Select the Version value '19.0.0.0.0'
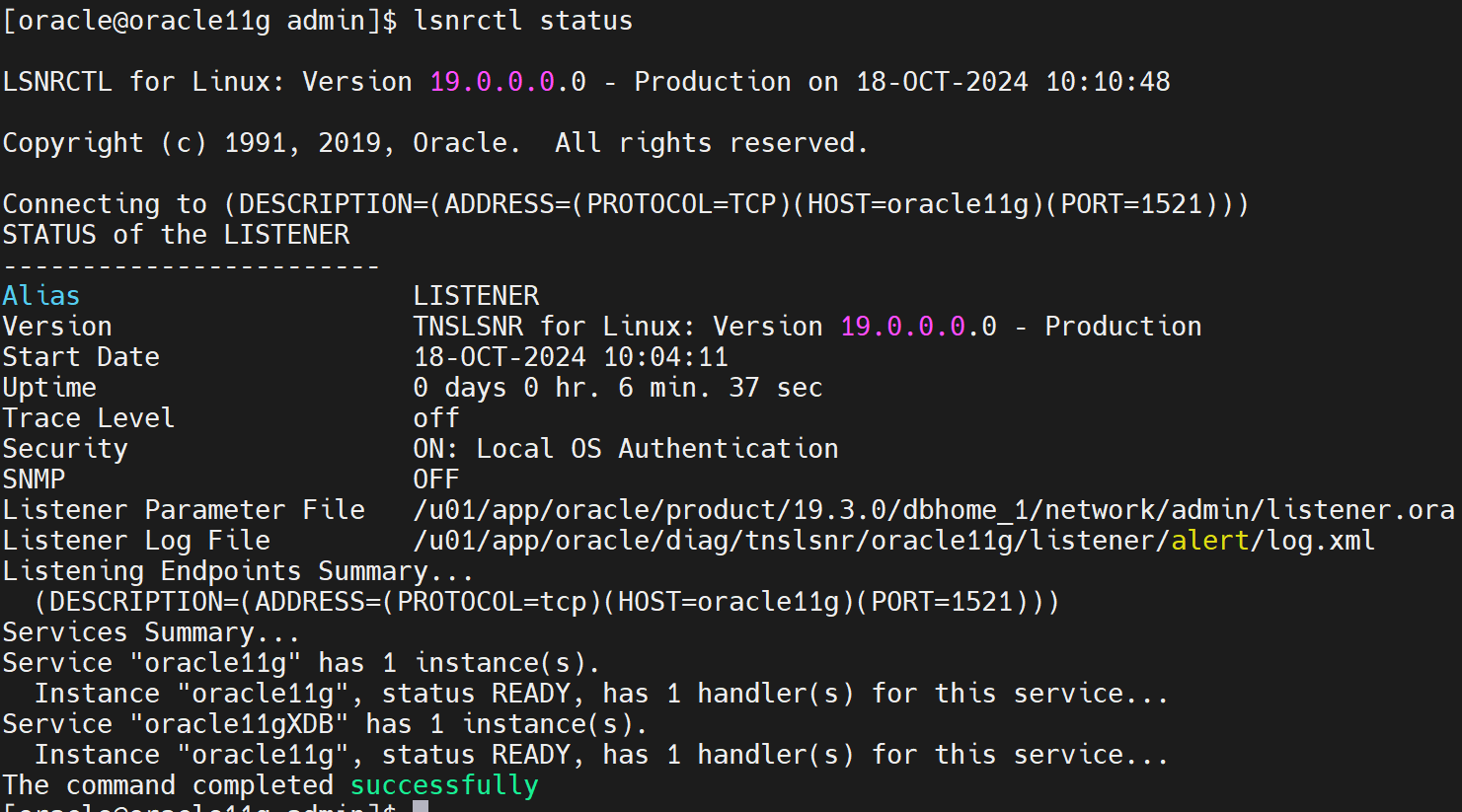The height and width of the screenshot is (812, 1462). click(x=916, y=326)
